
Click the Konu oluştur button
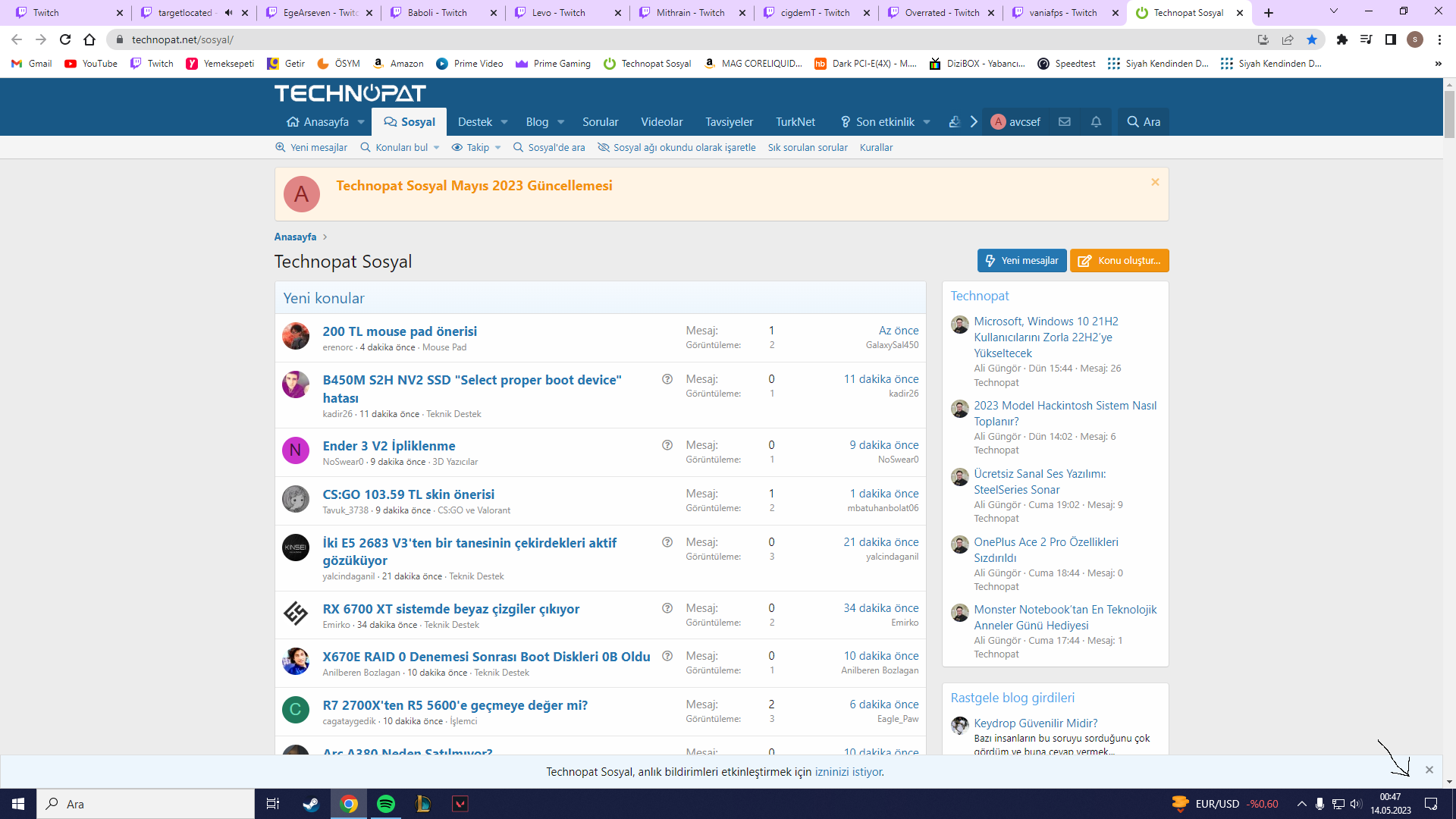point(1119,261)
